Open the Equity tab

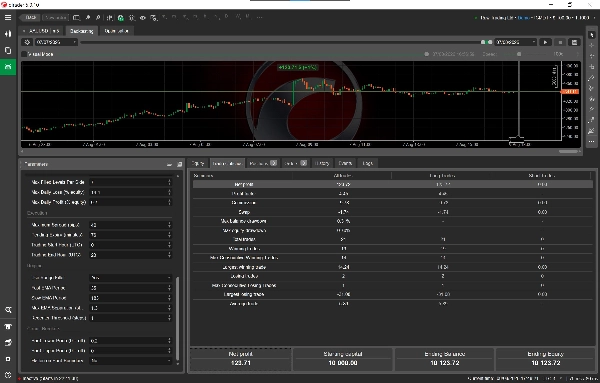click(198, 163)
